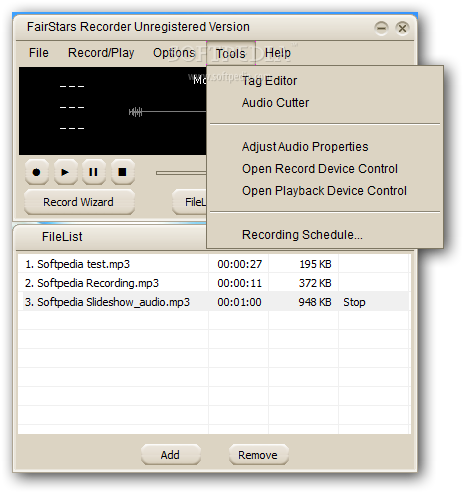Open Recording Schedule... entry
The height and width of the screenshot is (493, 464).
click(302, 235)
